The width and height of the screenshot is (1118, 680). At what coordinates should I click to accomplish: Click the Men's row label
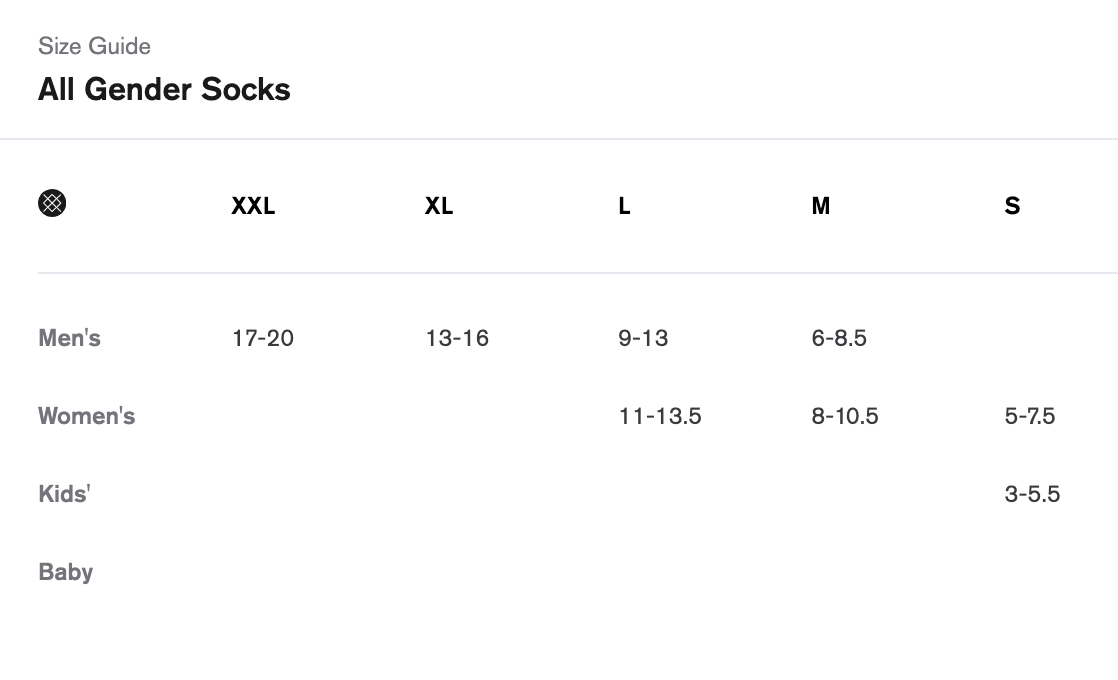pos(69,338)
